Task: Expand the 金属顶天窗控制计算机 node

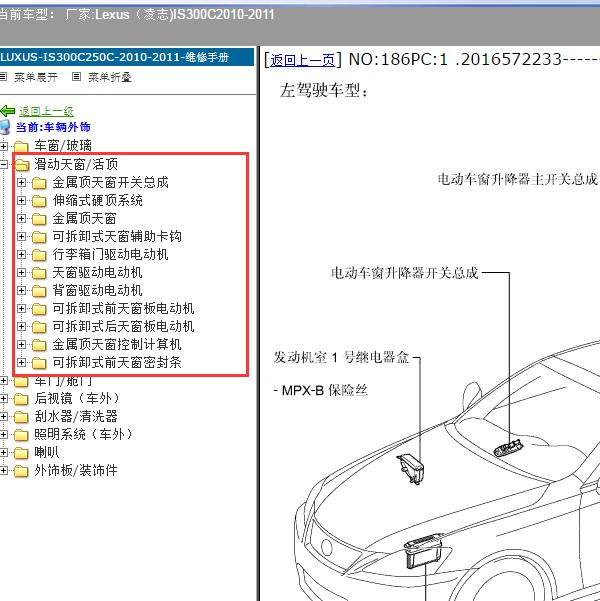Action: point(21,345)
